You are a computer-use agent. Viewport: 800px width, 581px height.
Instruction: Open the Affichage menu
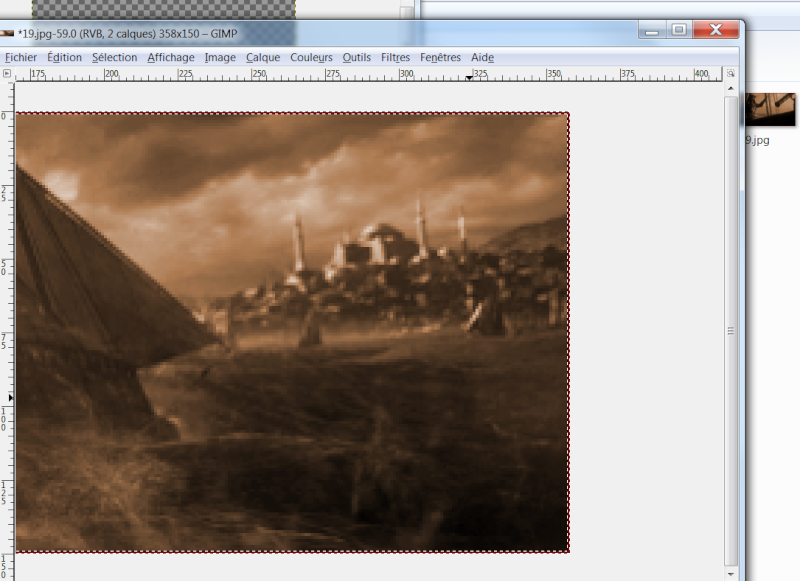170,57
